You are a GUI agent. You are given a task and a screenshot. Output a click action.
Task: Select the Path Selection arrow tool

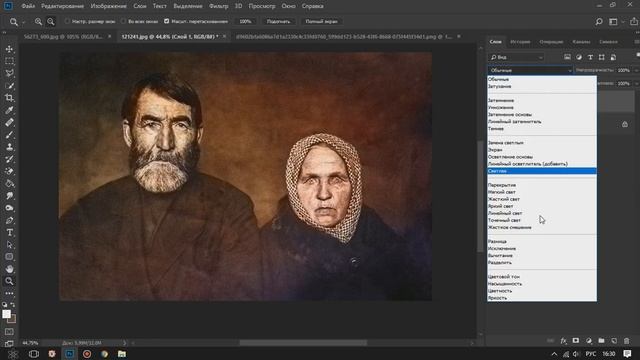[9, 245]
